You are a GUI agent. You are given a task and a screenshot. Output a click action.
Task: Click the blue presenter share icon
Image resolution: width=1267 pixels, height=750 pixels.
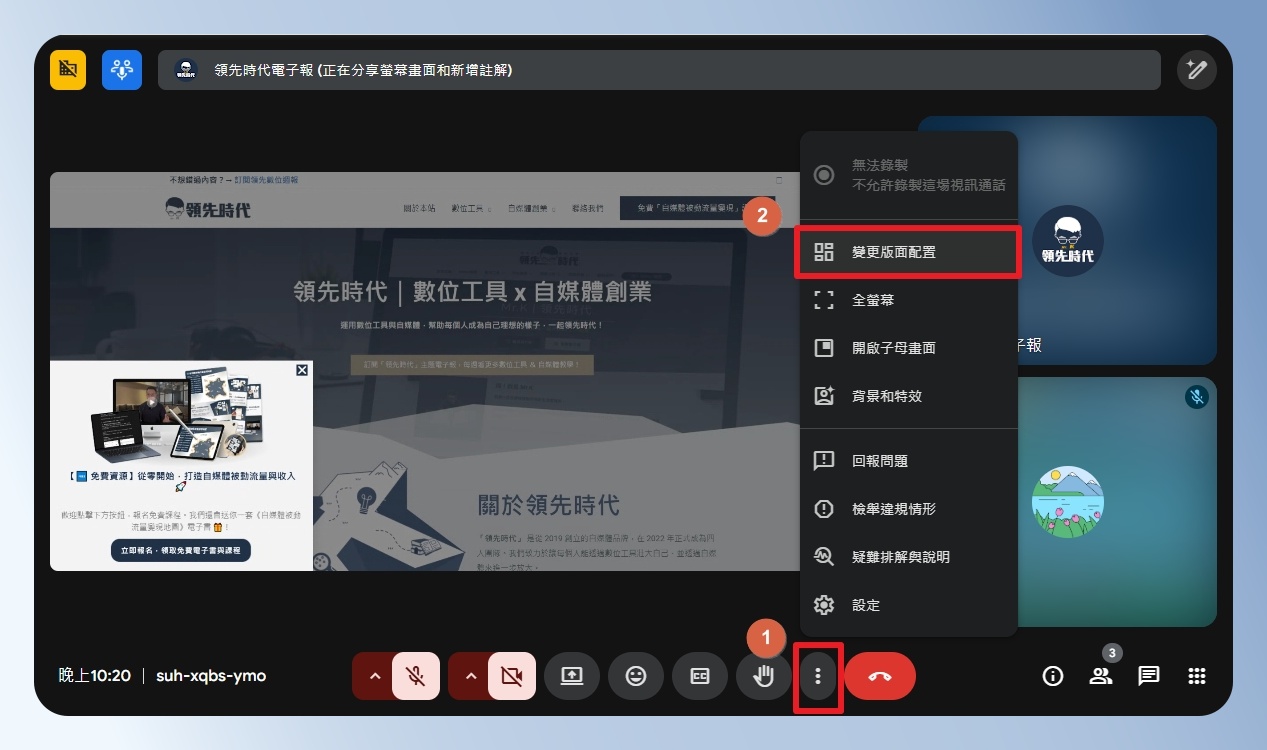click(x=122, y=70)
